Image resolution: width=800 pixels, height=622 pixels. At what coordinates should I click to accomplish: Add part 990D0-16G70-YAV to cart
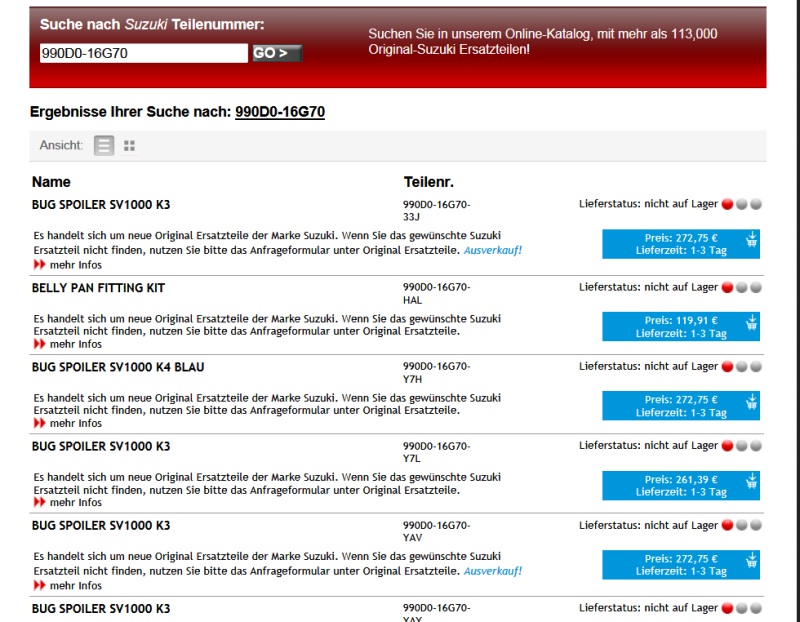click(751, 561)
